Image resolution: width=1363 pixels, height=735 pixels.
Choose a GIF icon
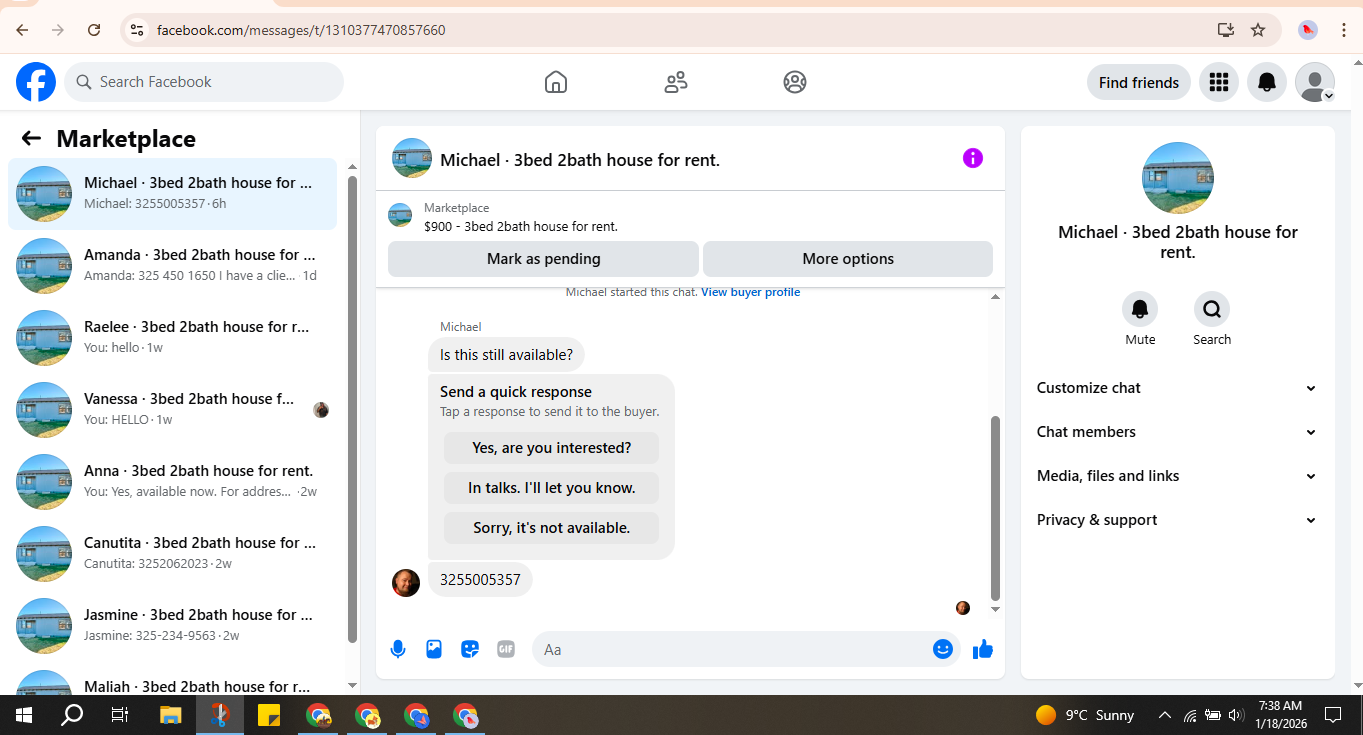pos(506,649)
